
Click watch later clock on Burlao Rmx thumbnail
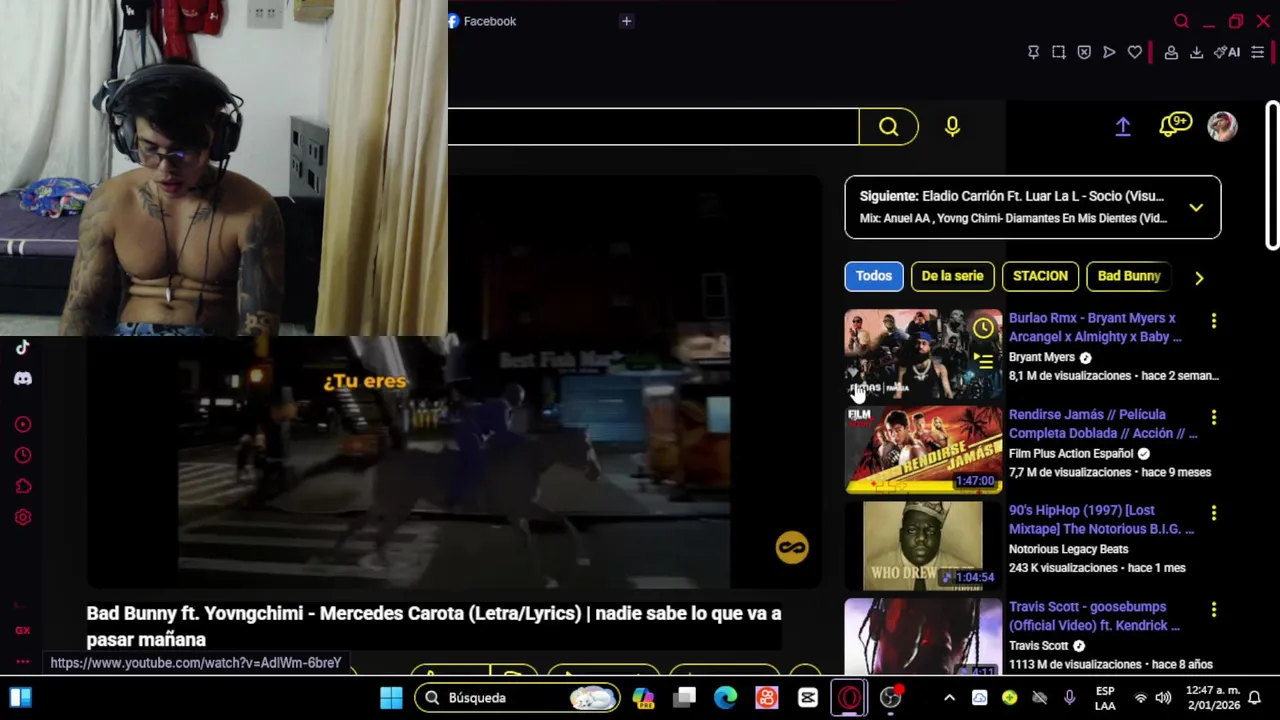[984, 328]
